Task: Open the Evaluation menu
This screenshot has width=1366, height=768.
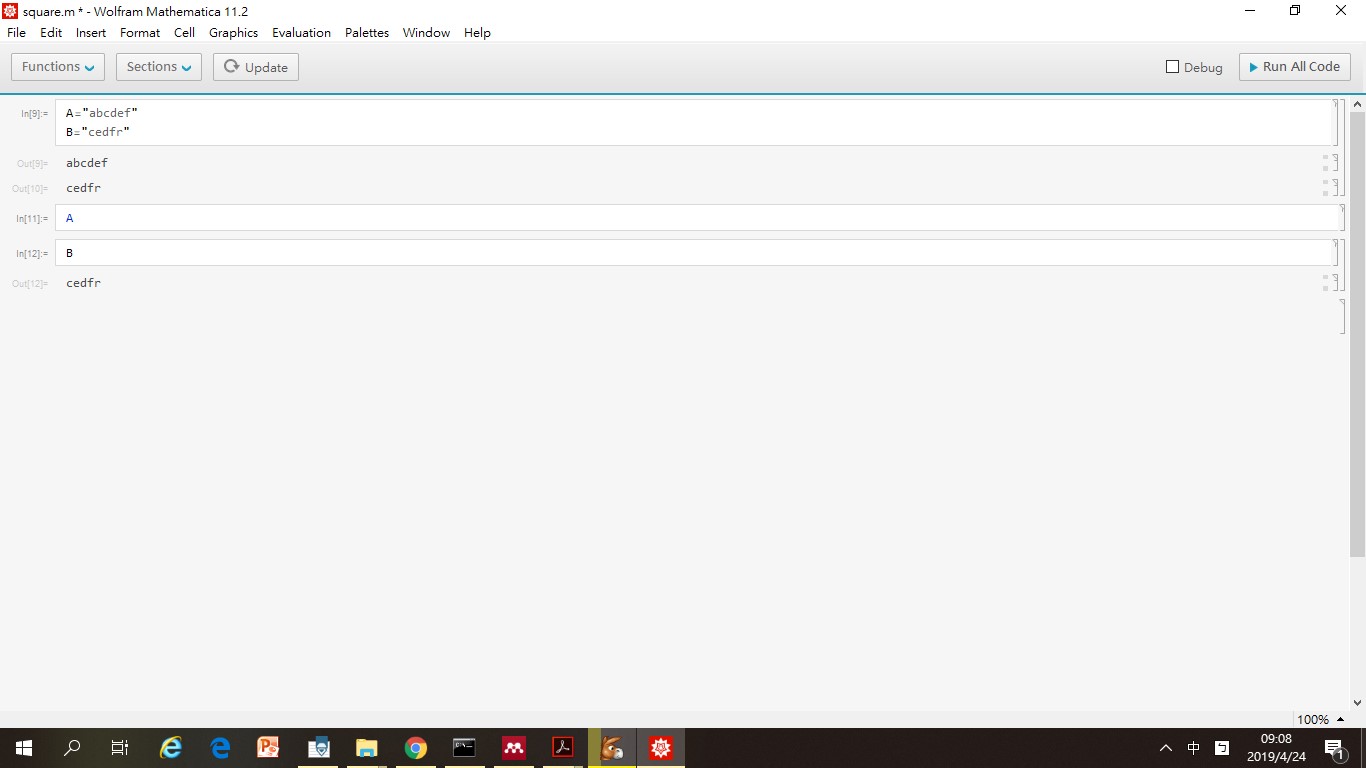Action: click(301, 32)
